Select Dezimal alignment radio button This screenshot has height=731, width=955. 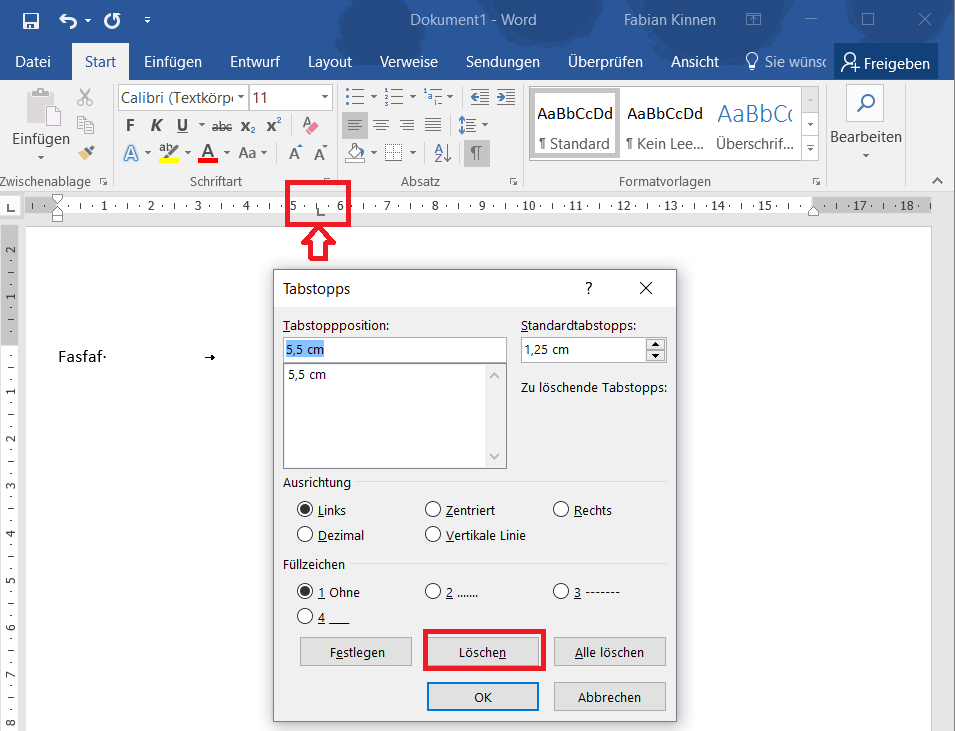pos(305,534)
